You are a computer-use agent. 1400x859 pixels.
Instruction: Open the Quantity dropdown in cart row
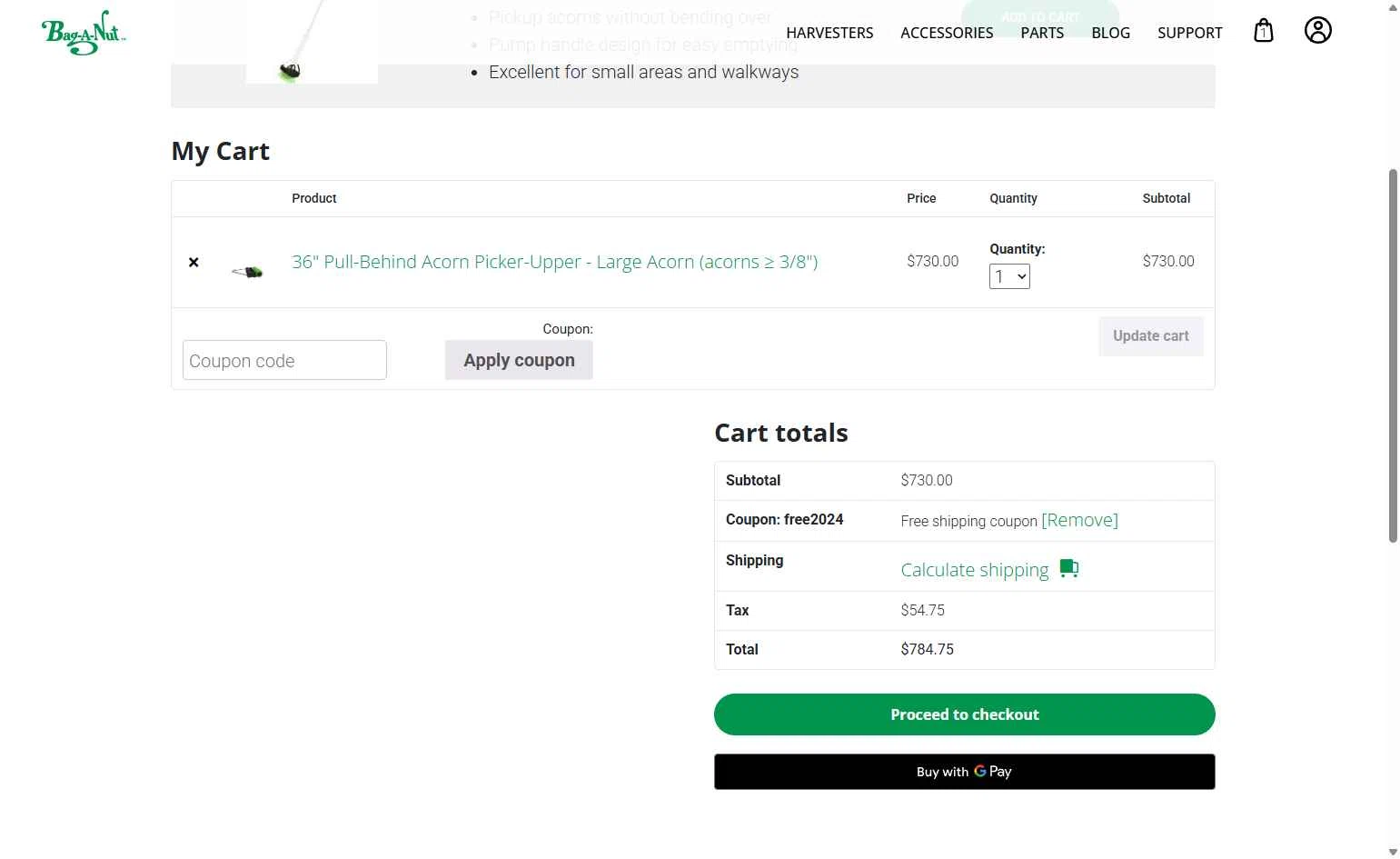click(1009, 276)
